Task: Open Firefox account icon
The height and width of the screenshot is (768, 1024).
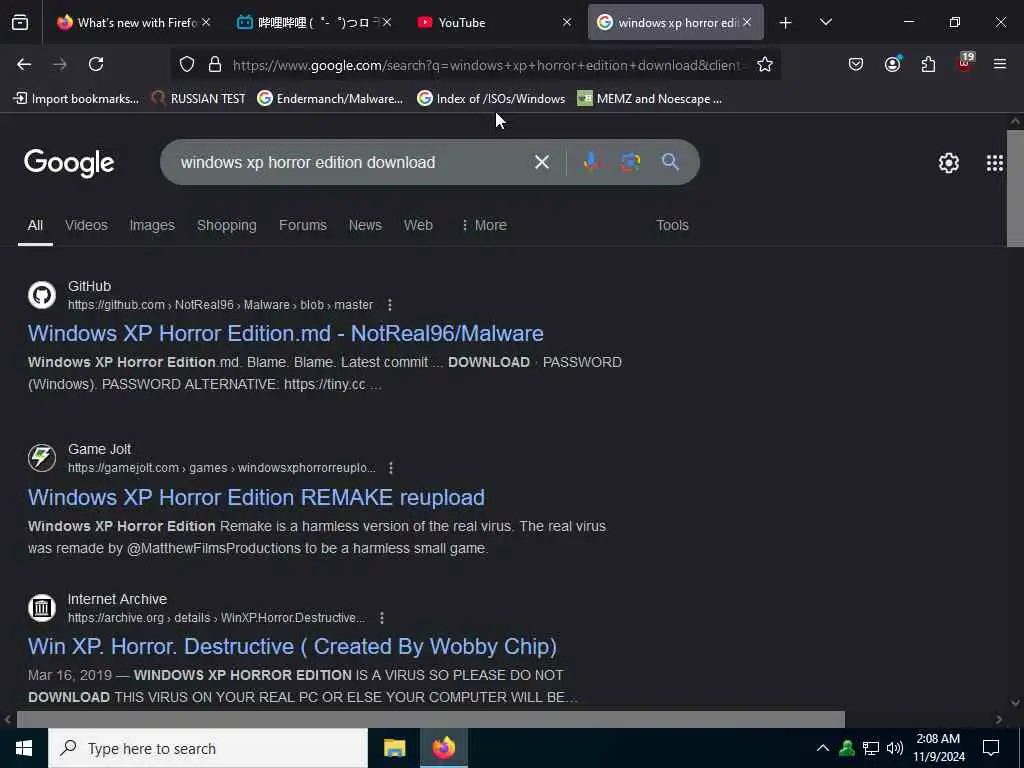Action: pyautogui.click(x=892, y=64)
